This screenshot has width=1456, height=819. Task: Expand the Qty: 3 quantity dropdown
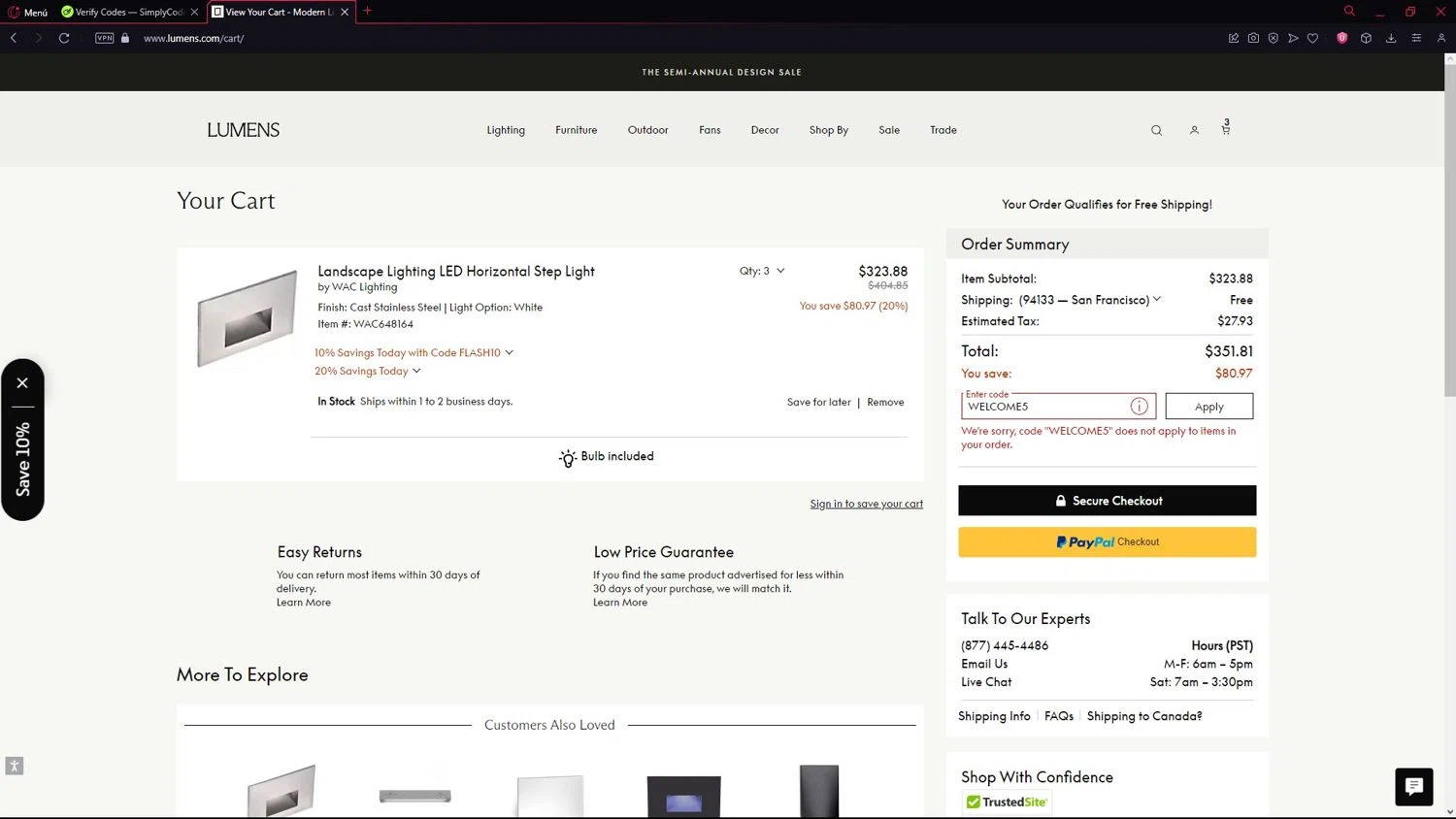762,271
